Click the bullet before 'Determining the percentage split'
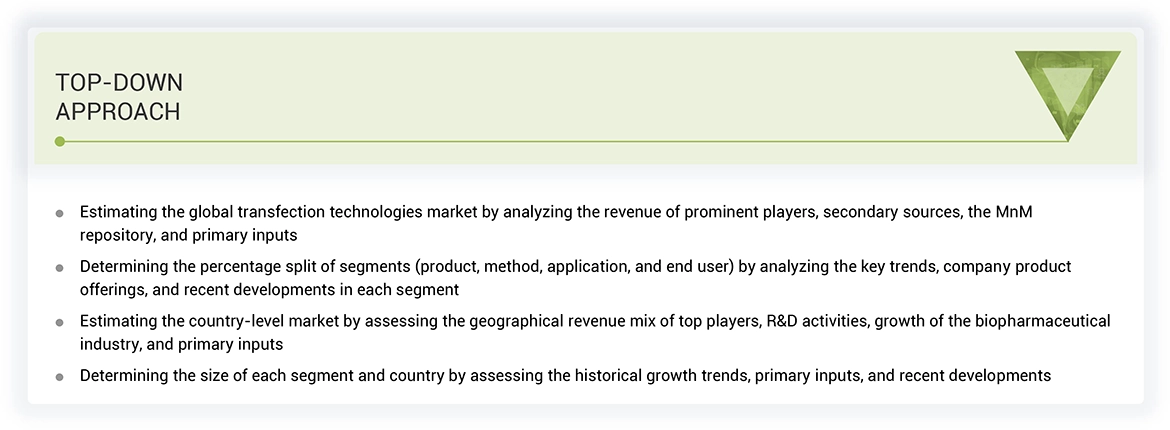The height and width of the screenshot is (430, 1170). [60, 268]
